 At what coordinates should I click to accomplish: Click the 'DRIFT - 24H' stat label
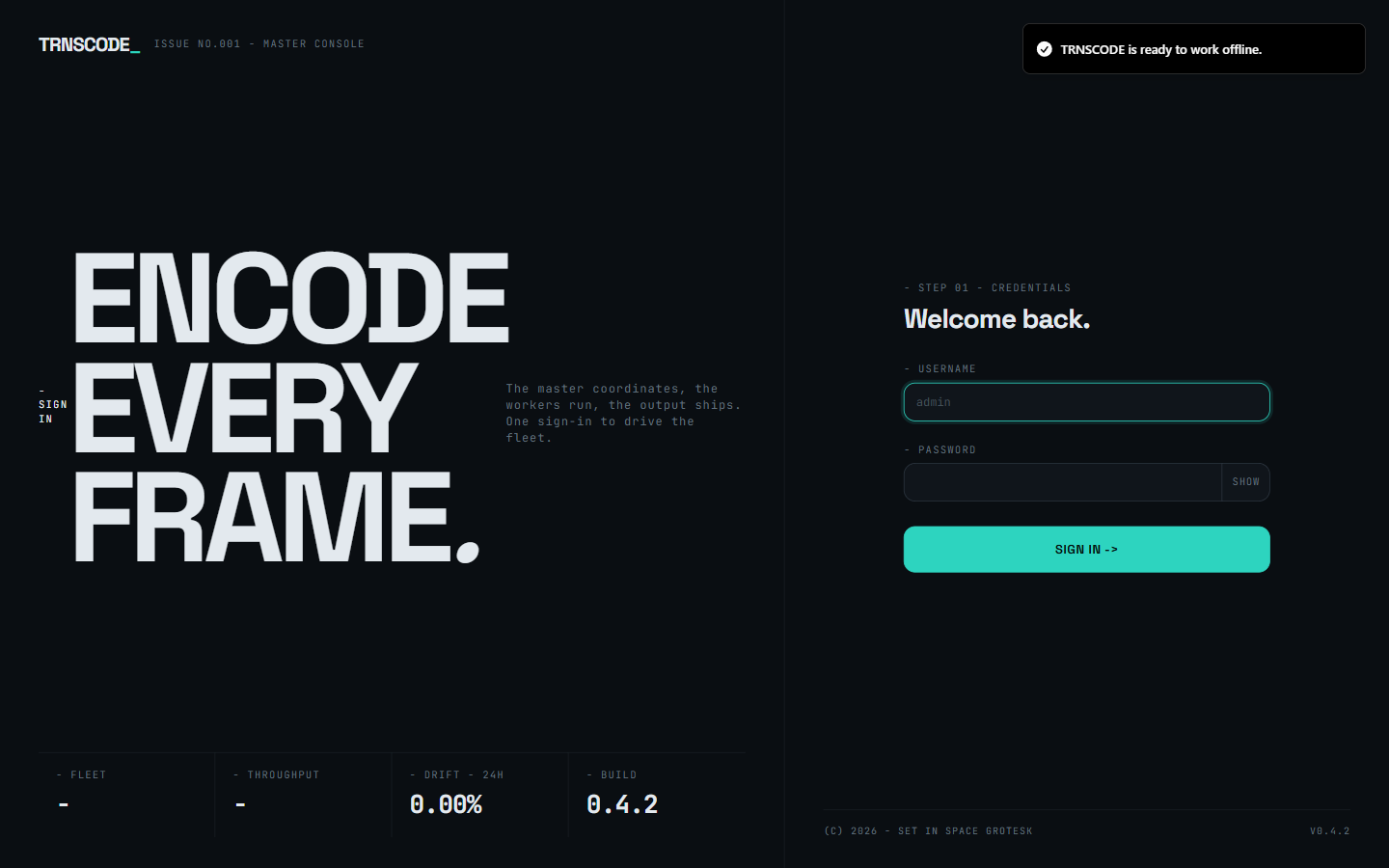coord(457,775)
